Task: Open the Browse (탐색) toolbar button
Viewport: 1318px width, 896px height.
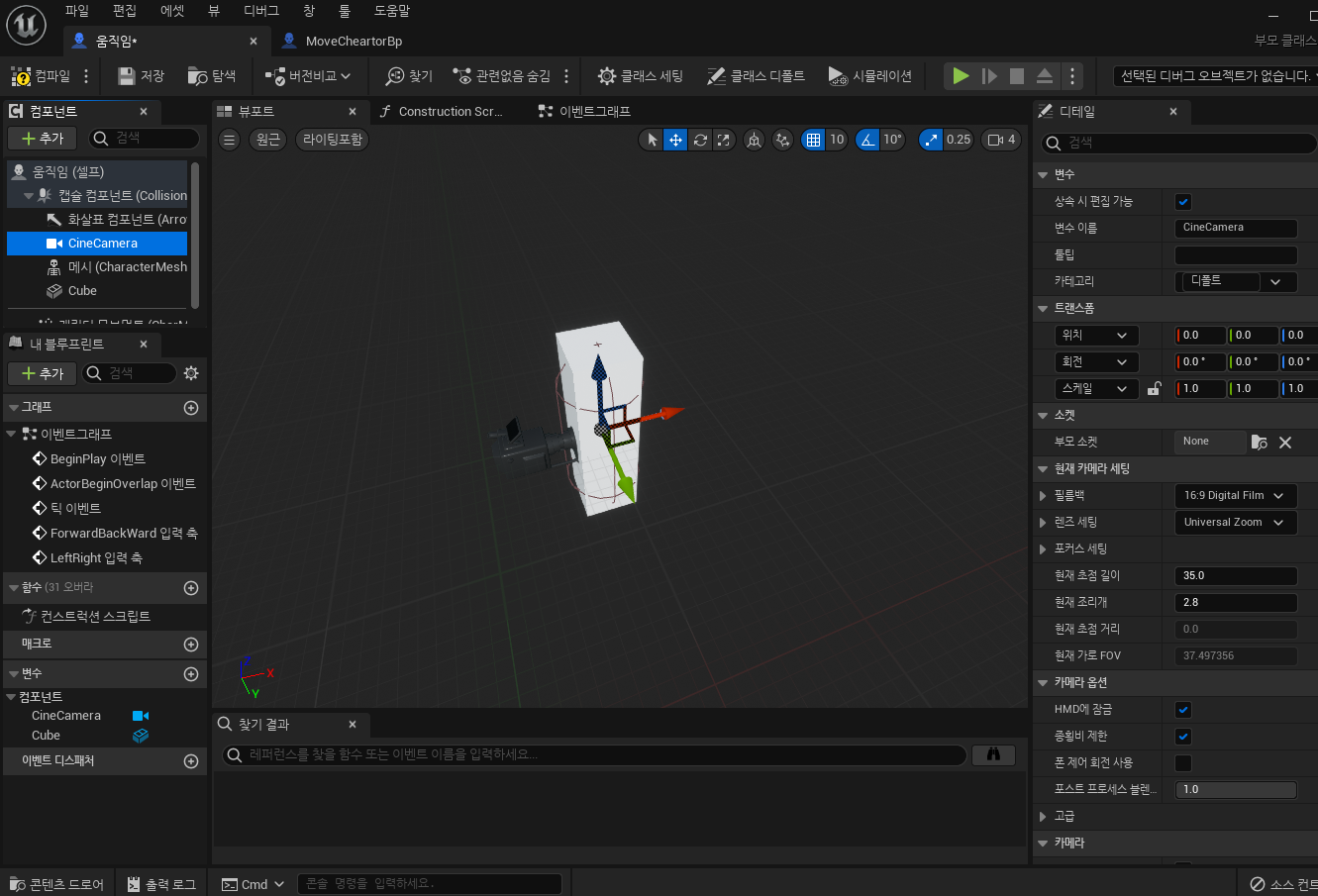Action: pyautogui.click(x=212, y=75)
